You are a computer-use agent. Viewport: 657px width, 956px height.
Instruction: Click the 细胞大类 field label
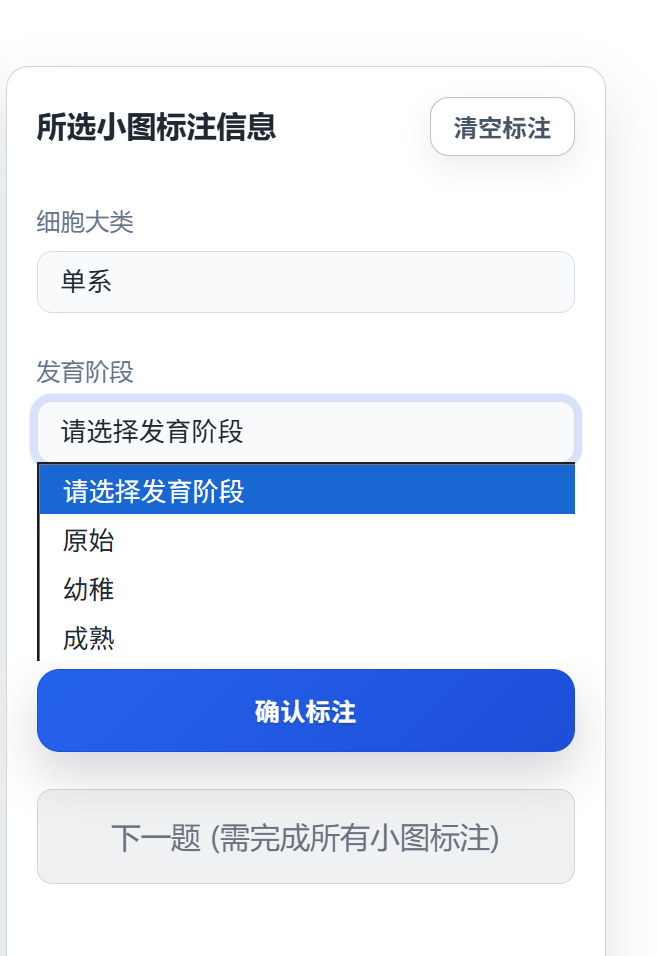pos(85,222)
